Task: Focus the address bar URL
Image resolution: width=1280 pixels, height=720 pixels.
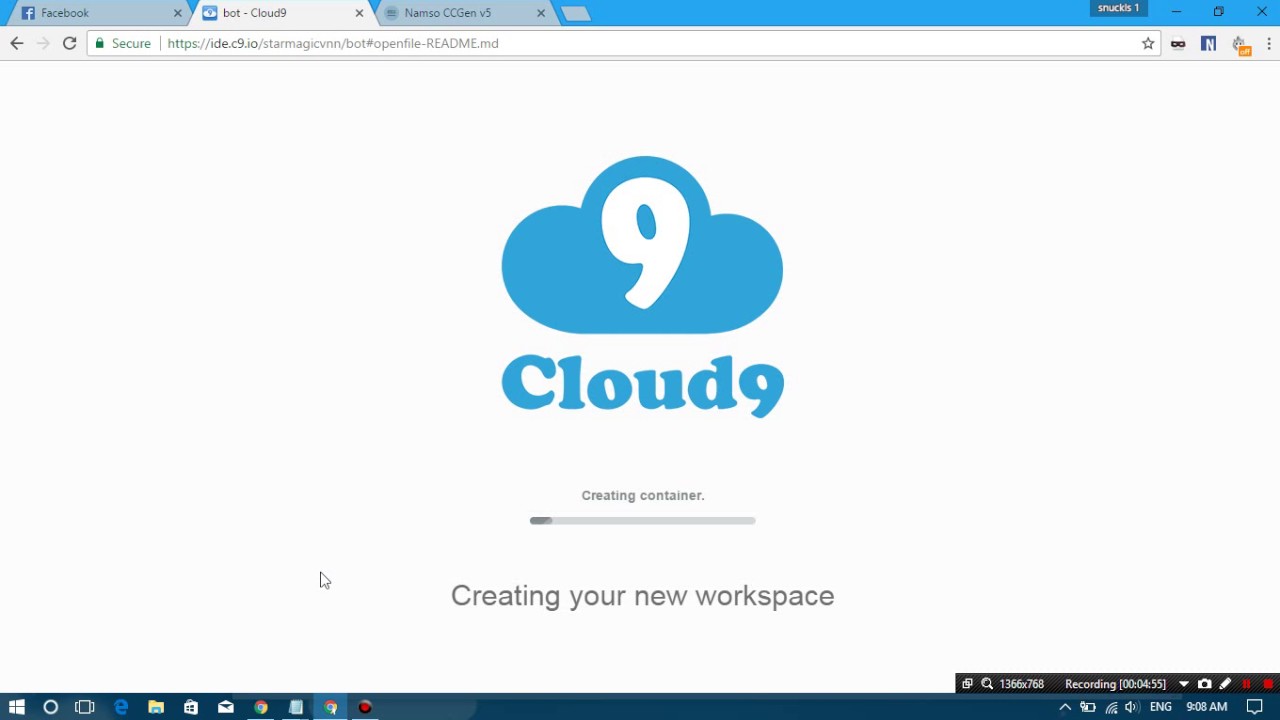Action: (x=333, y=43)
